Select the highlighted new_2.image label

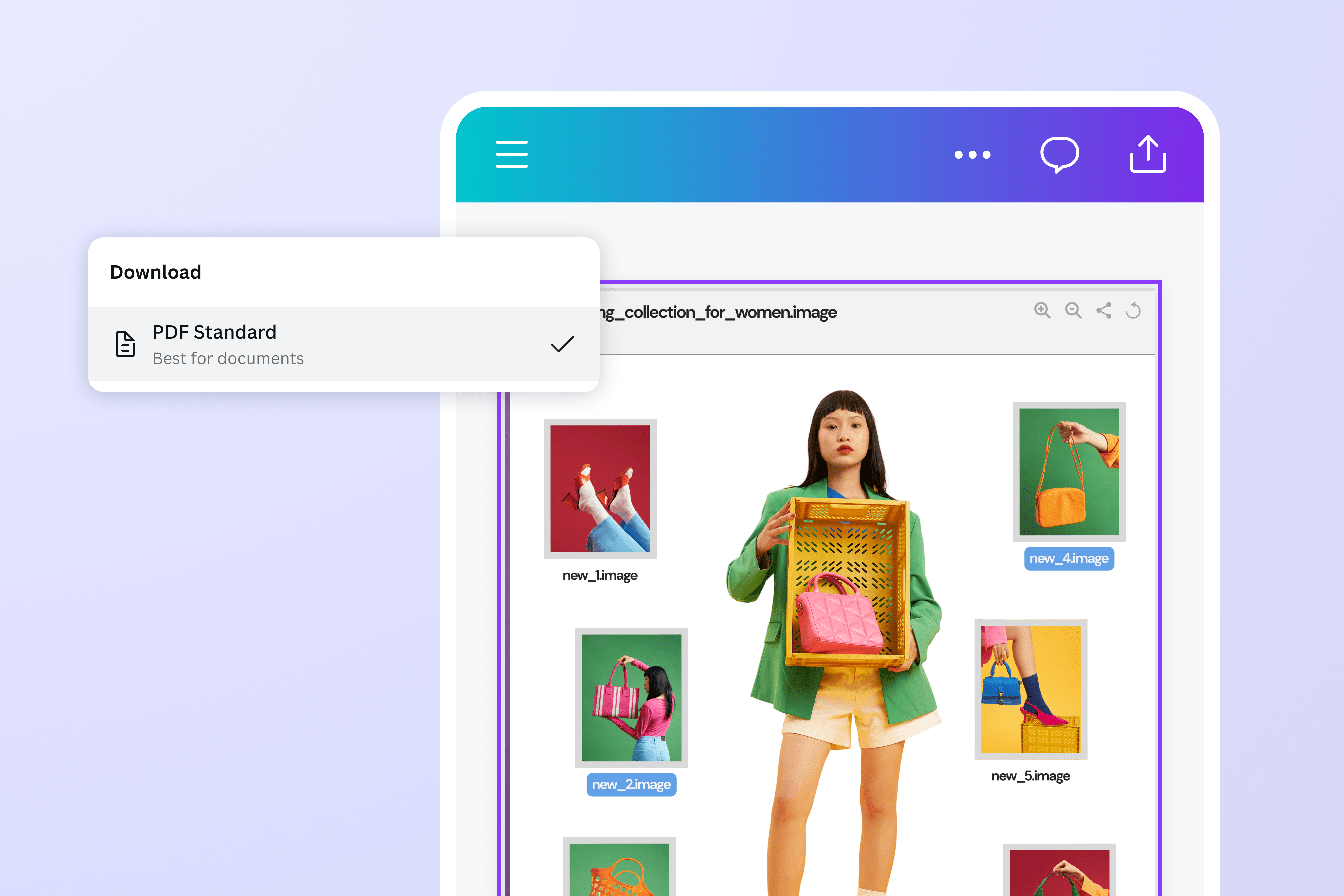point(631,785)
